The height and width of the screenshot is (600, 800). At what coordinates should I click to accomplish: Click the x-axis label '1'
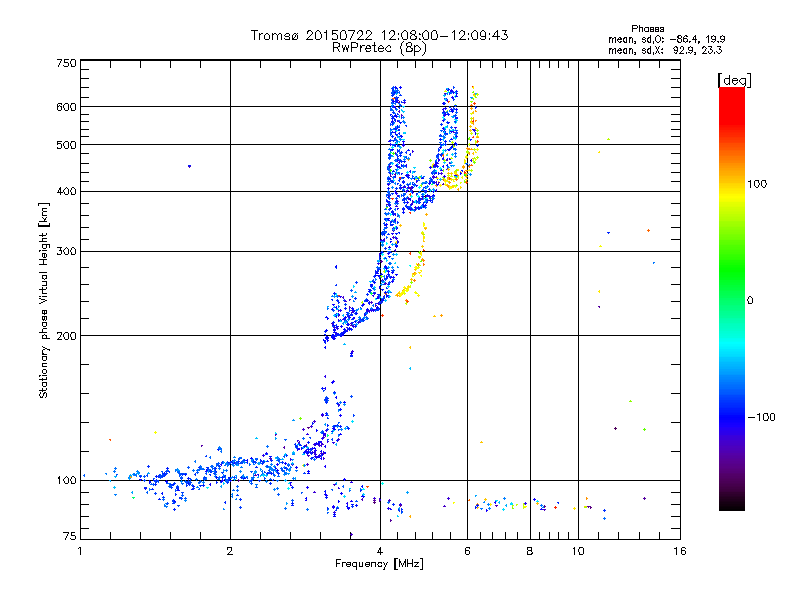click(80, 551)
